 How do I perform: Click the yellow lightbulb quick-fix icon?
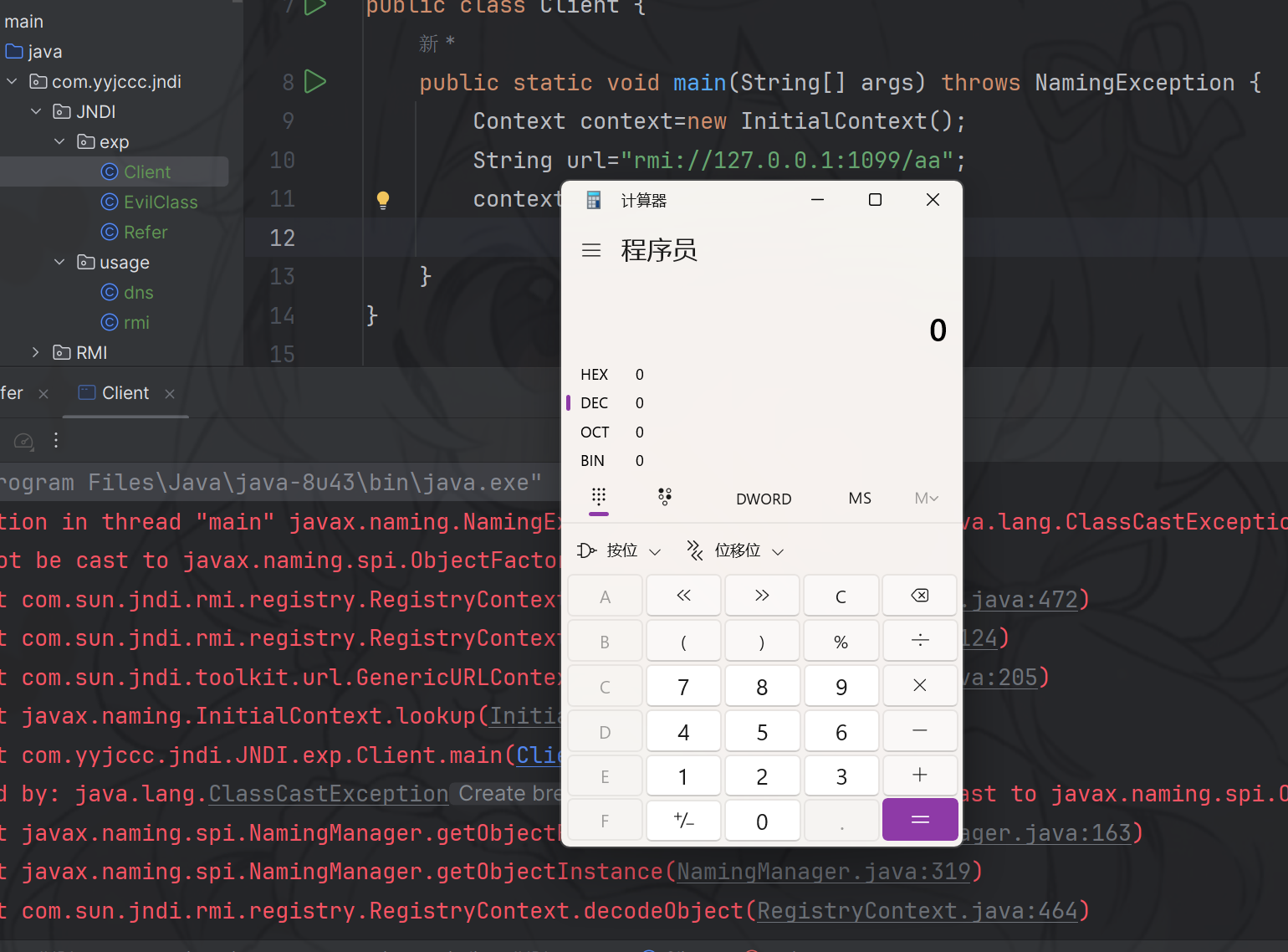[383, 200]
